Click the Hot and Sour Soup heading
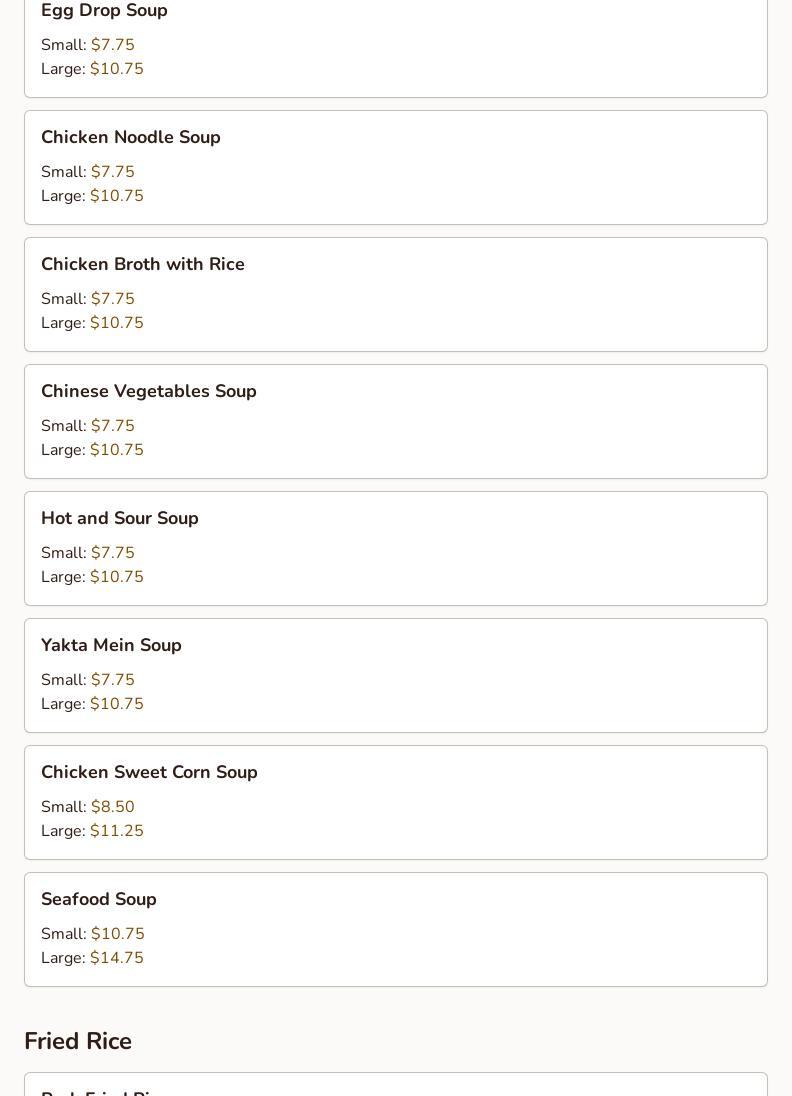 tap(119, 518)
